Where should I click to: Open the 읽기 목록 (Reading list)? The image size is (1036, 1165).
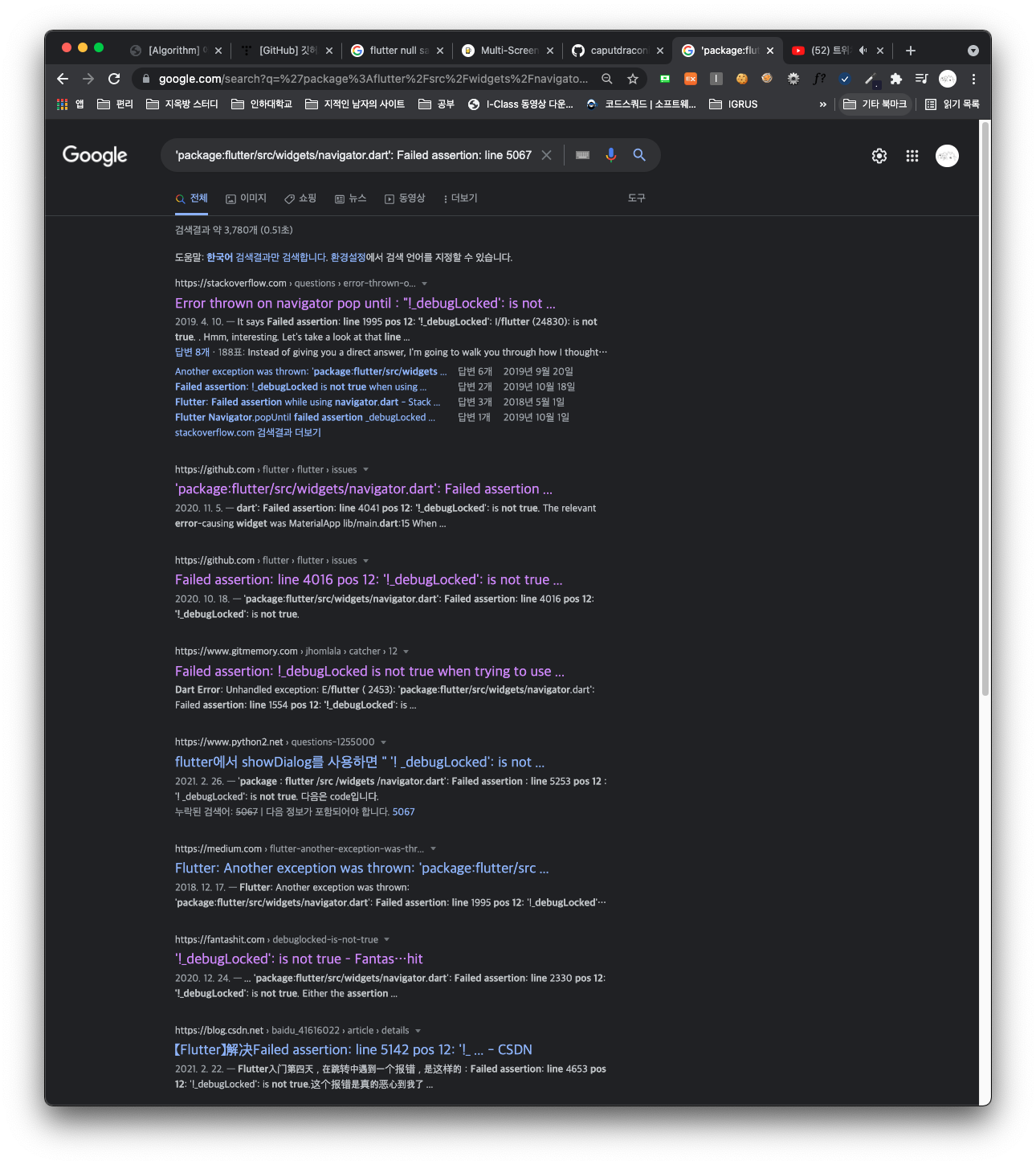click(x=952, y=104)
